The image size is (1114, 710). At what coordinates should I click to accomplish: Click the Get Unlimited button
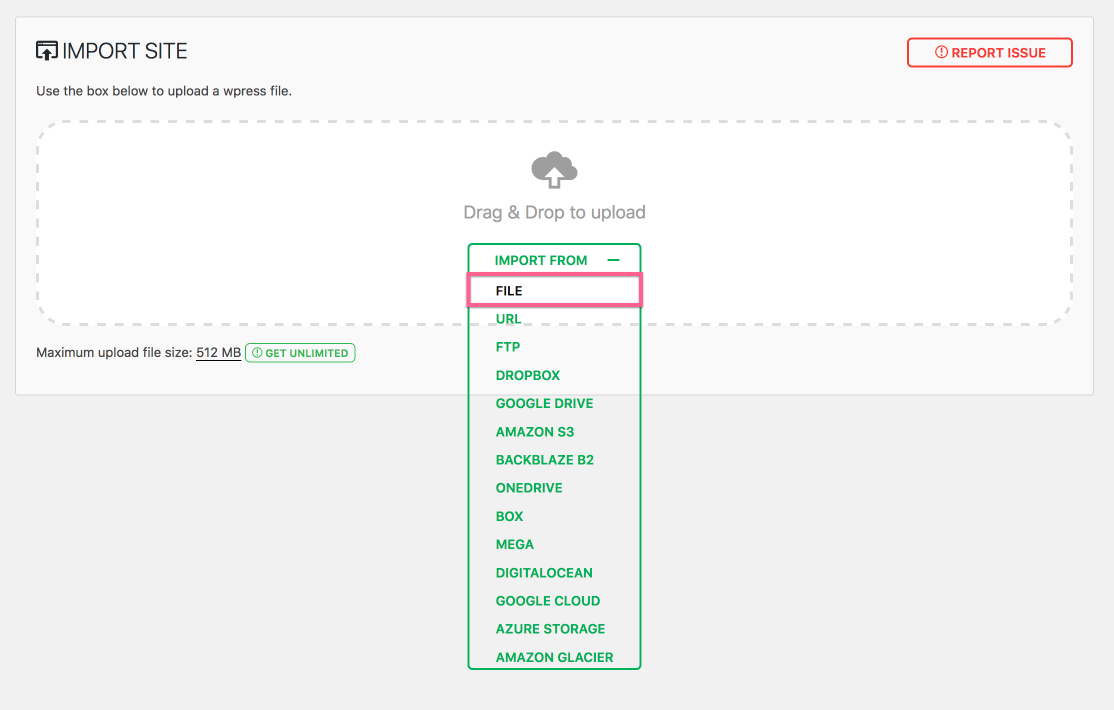coord(300,353)
